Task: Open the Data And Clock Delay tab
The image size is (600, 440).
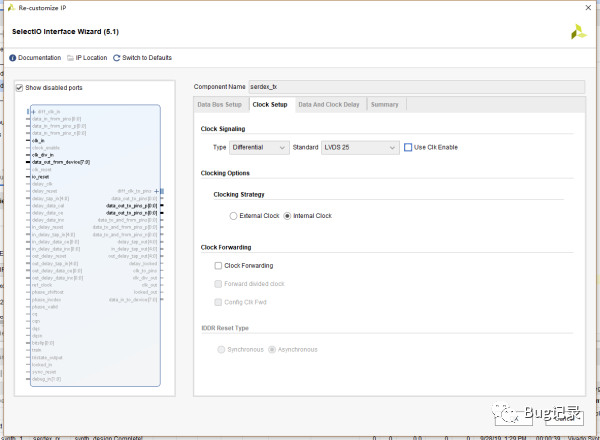Action: click(329, 105)
